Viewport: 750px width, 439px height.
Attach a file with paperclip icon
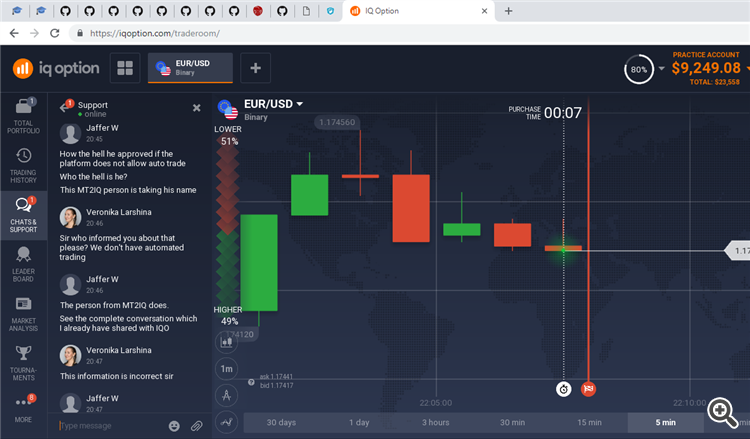click(x=197, y=426)
